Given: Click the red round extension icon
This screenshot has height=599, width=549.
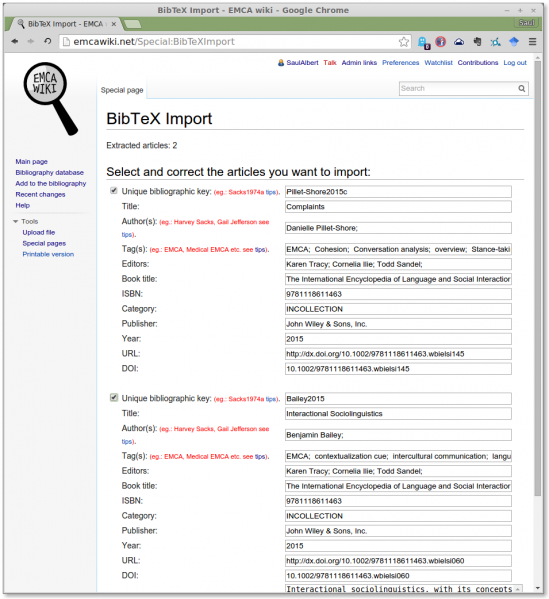Looking at the screenshot, I should (440, 42).
